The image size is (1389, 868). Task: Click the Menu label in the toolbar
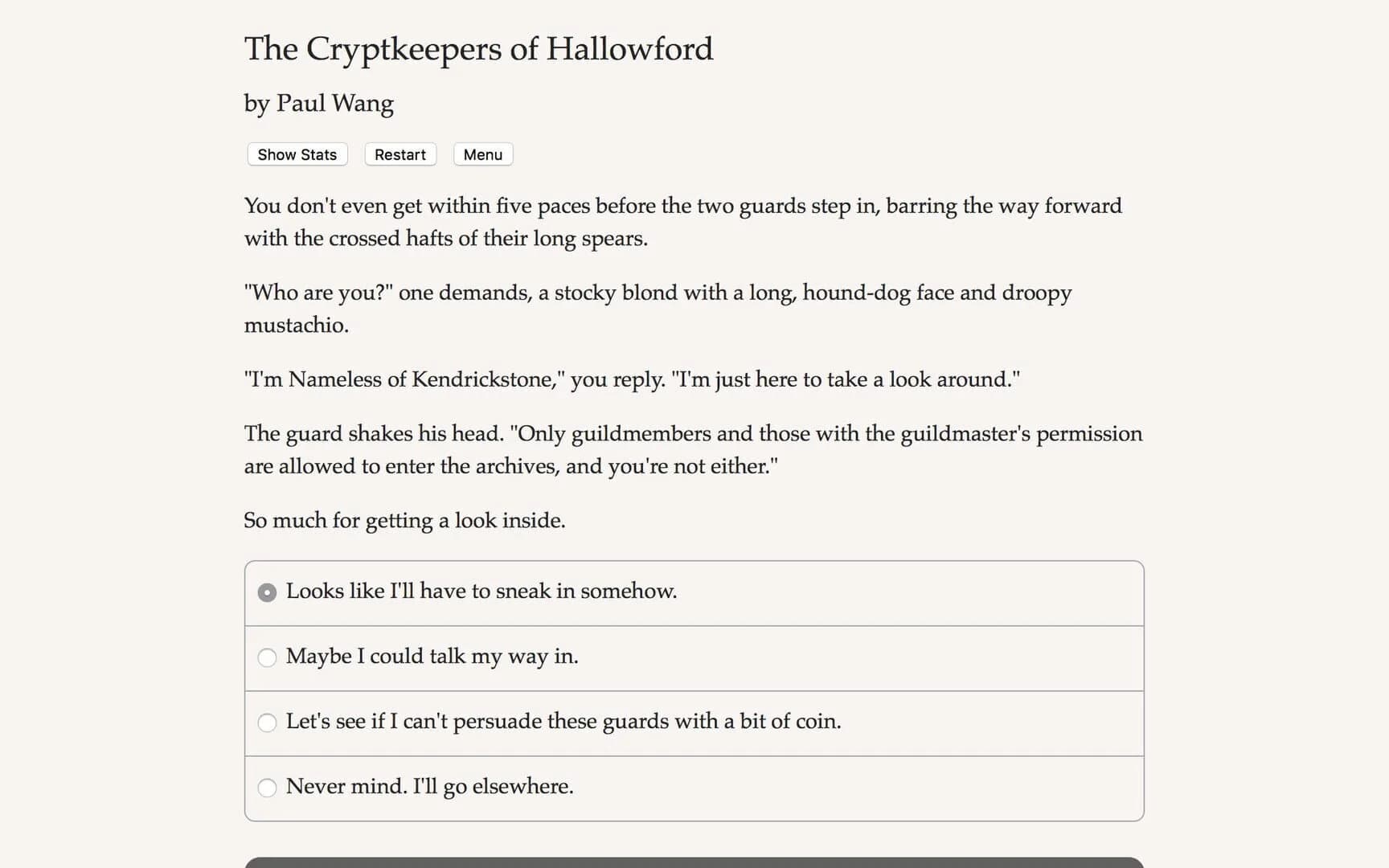[x=482, y=154]
